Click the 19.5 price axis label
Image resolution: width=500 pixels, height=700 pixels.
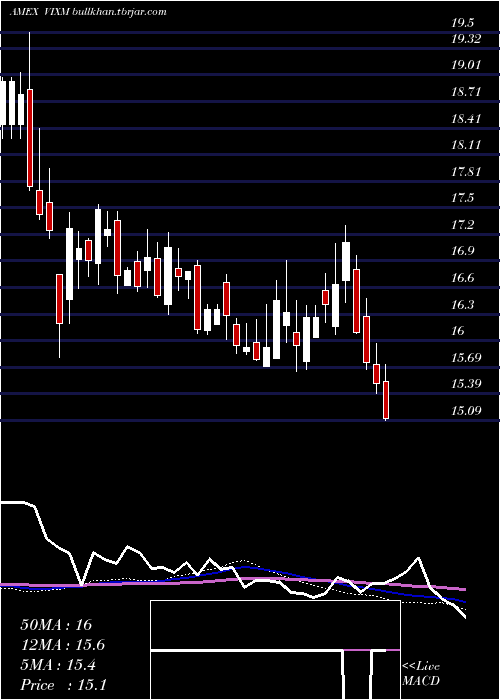point(463,23)
